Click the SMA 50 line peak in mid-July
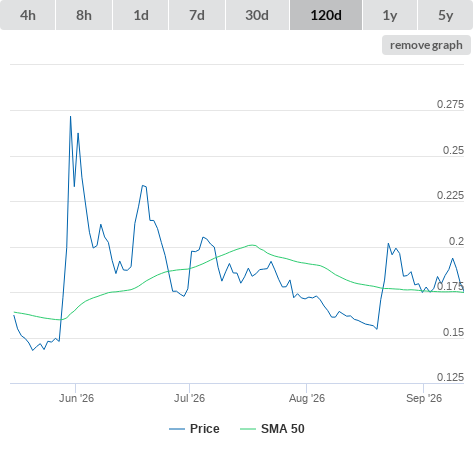 (x=252, y=245)
